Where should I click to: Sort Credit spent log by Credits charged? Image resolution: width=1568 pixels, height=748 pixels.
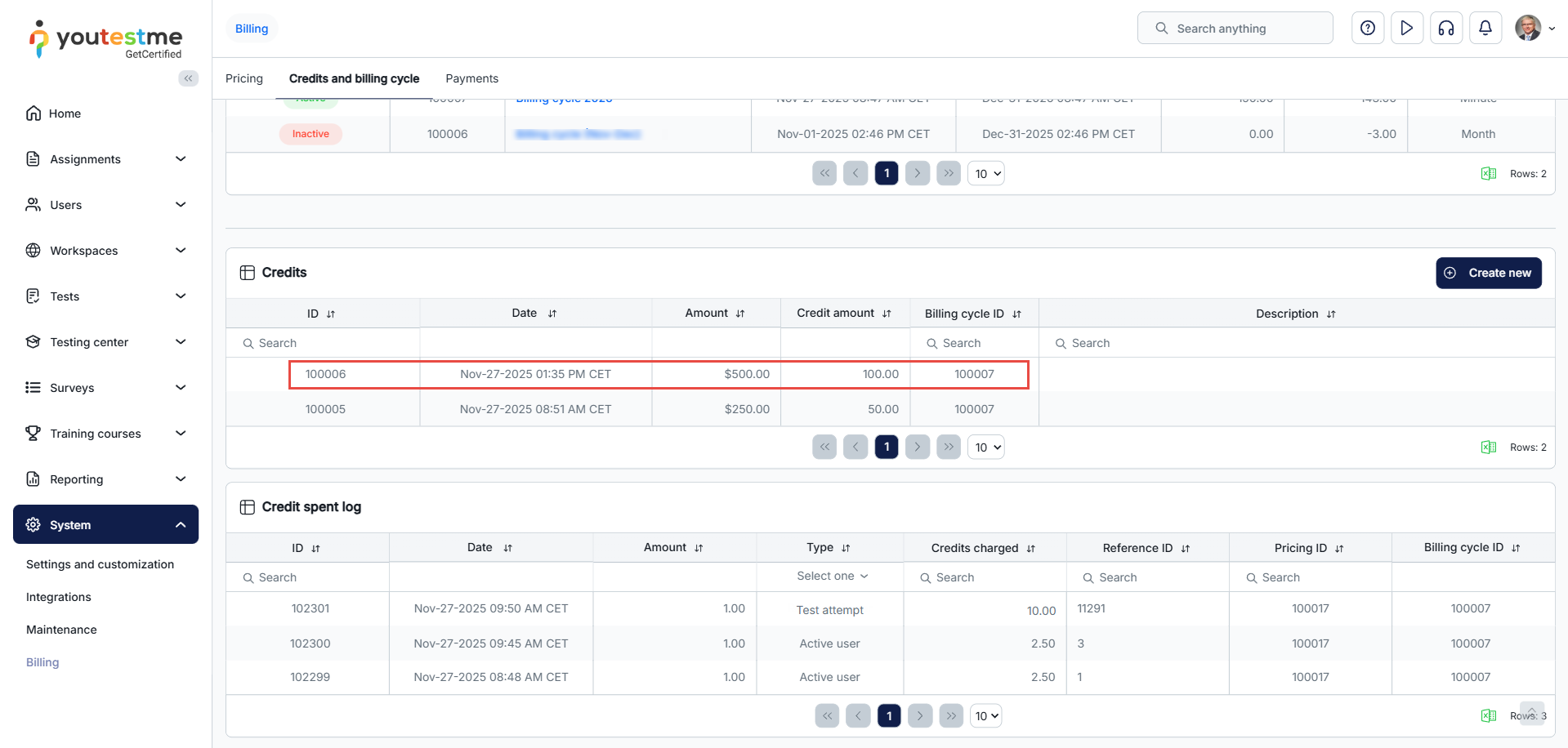(x=1030, y=549)
